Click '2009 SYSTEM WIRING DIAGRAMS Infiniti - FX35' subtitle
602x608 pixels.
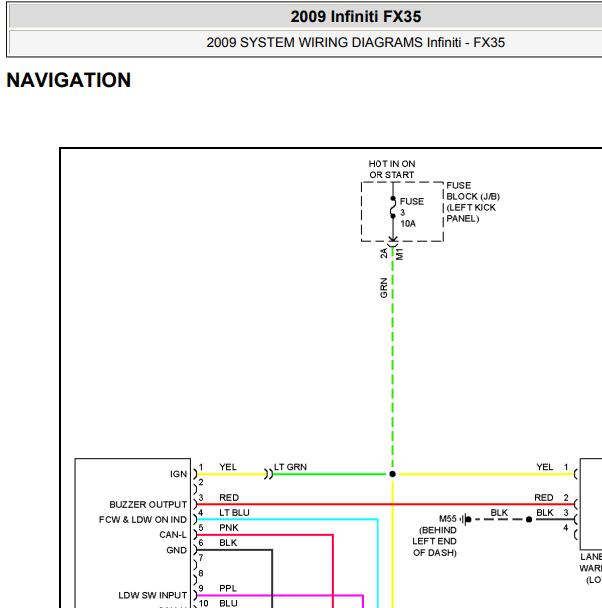(355, 42)
